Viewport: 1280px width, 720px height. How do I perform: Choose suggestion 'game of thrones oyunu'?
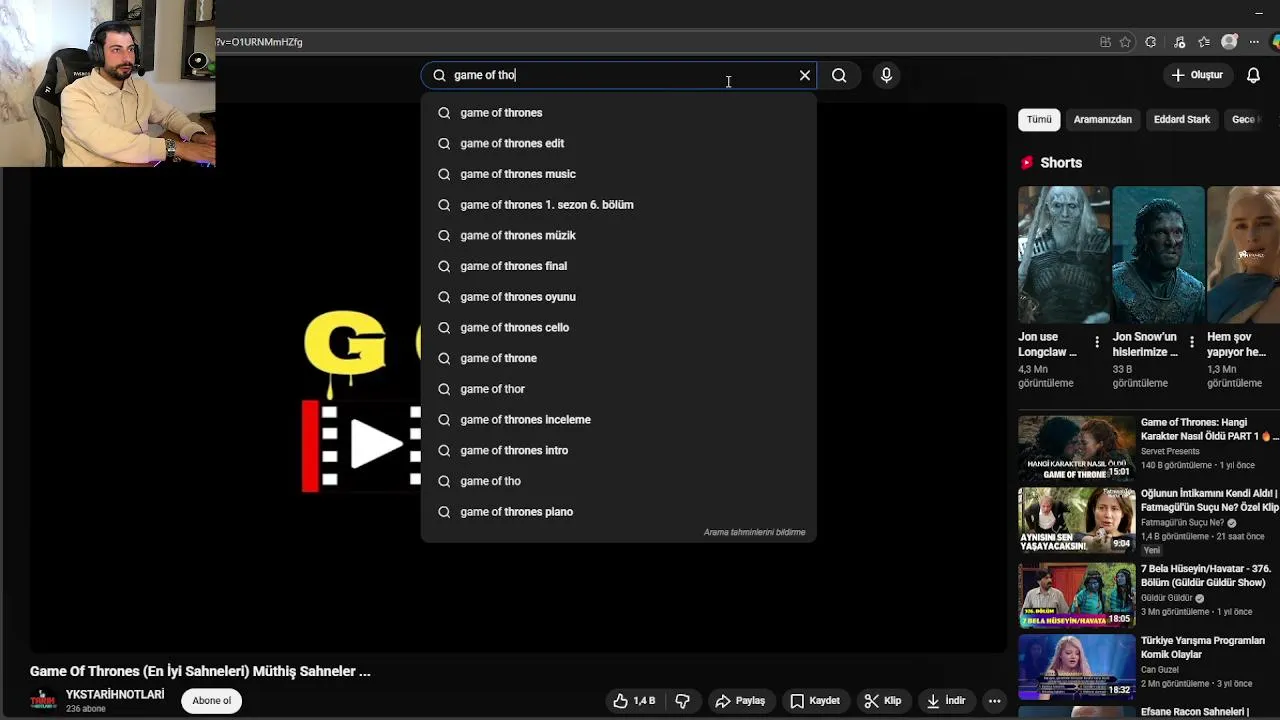coord(619,297)
